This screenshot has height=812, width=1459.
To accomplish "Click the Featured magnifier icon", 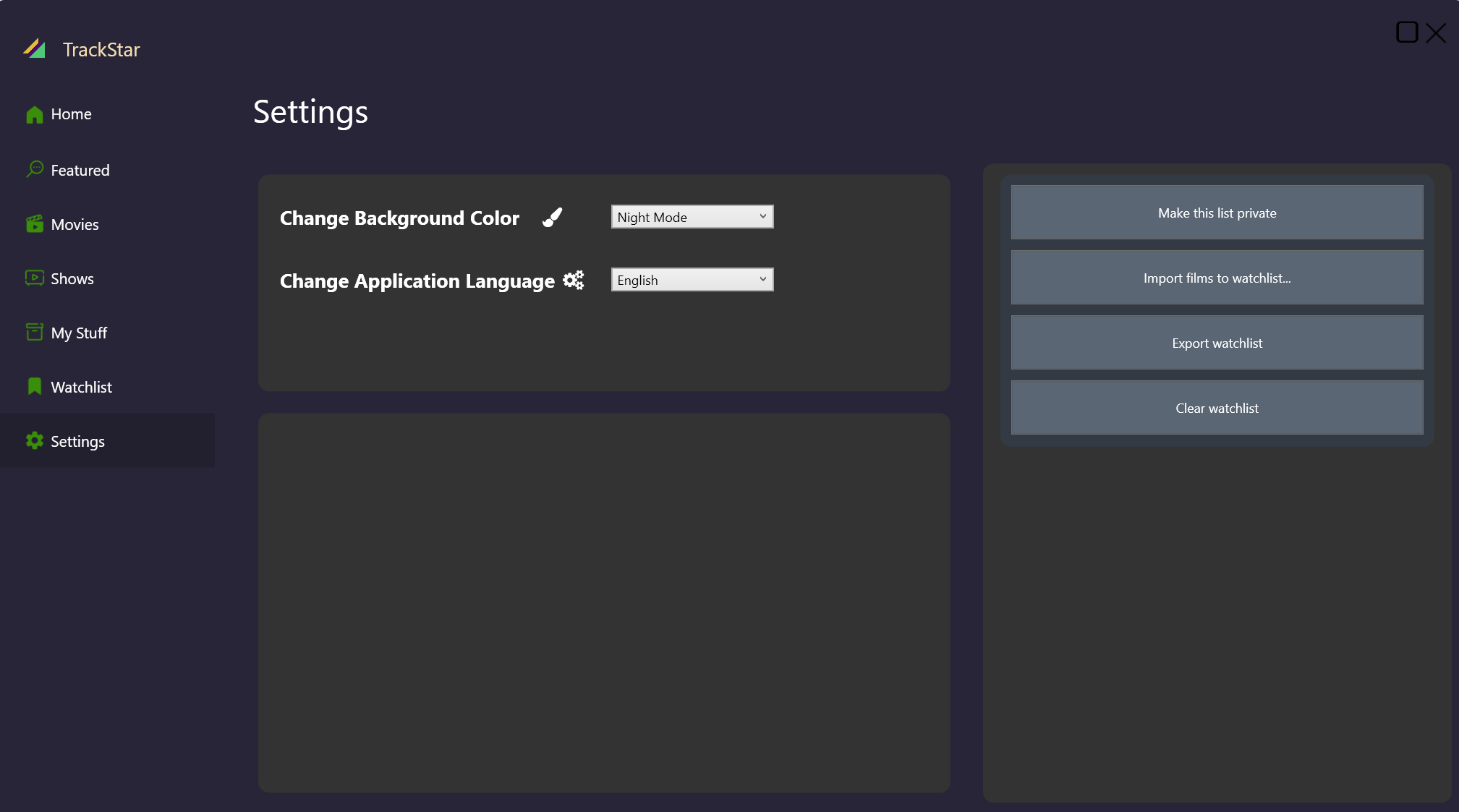I will (34, 169).
